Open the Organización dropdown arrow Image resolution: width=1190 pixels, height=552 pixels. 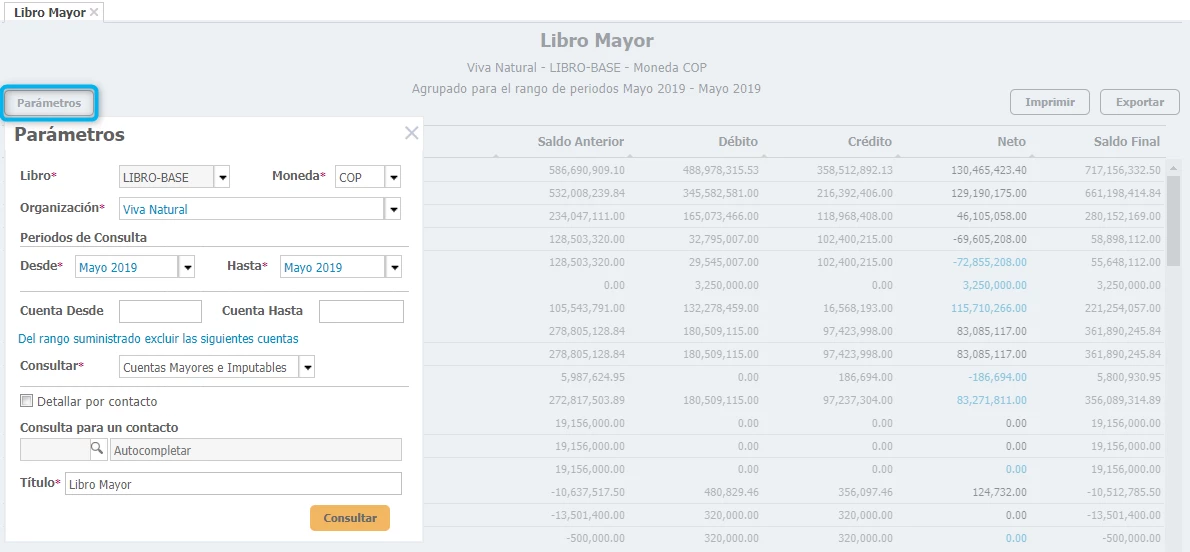point(393,209)
